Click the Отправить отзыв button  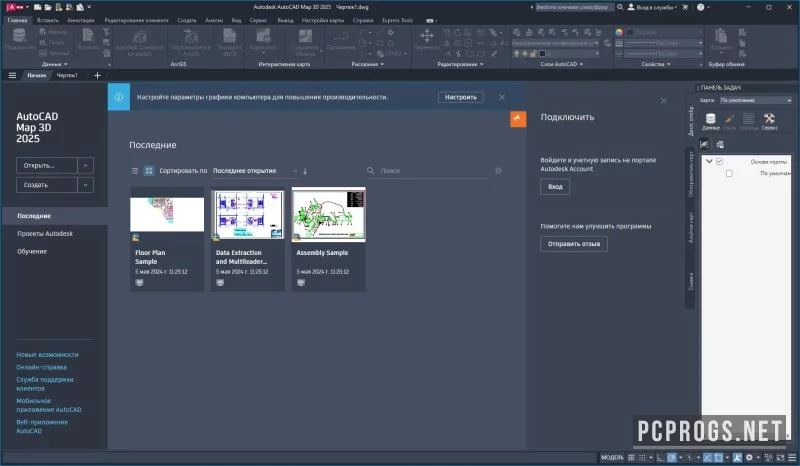click(574, 244)
